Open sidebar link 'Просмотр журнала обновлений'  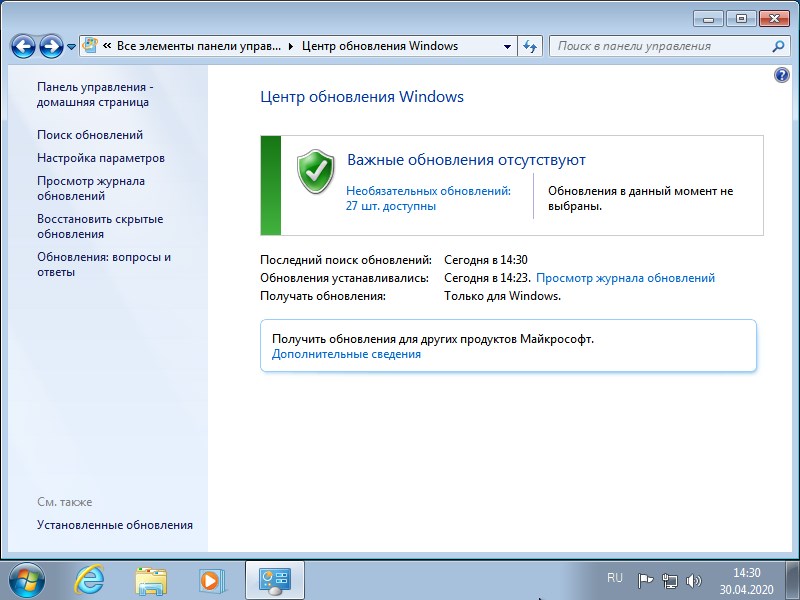coord(91,188)
